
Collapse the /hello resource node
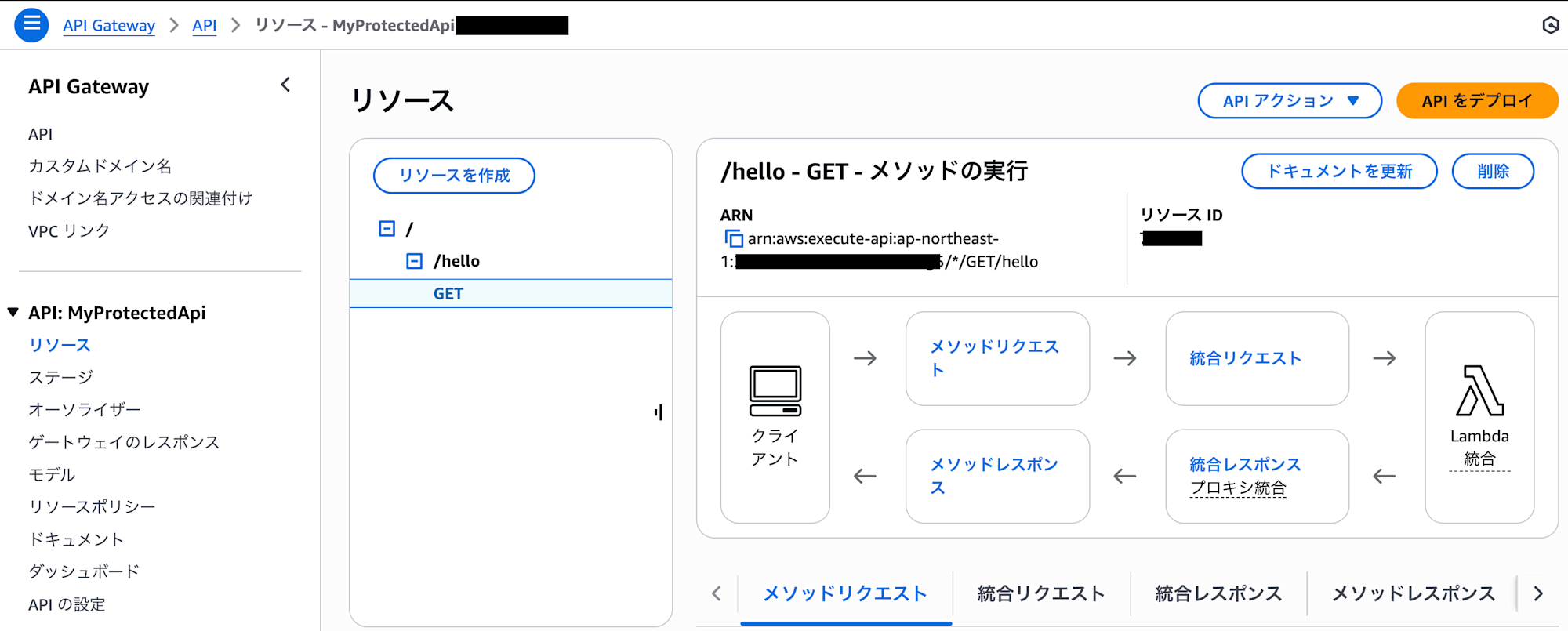[x=414, y=261]
